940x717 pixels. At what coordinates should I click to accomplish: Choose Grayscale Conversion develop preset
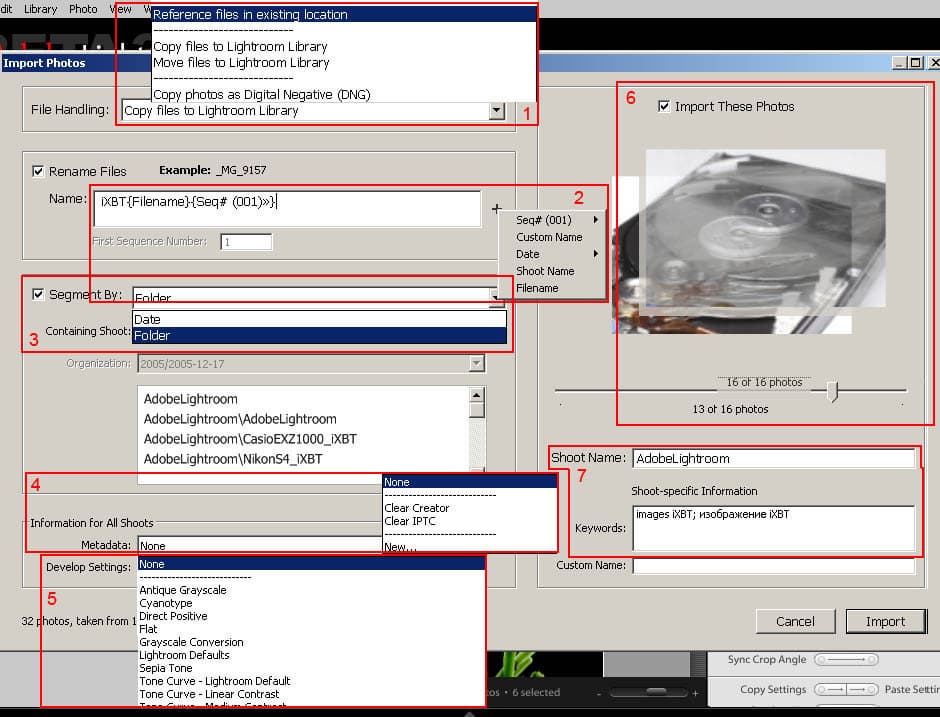tap(191, 643)
